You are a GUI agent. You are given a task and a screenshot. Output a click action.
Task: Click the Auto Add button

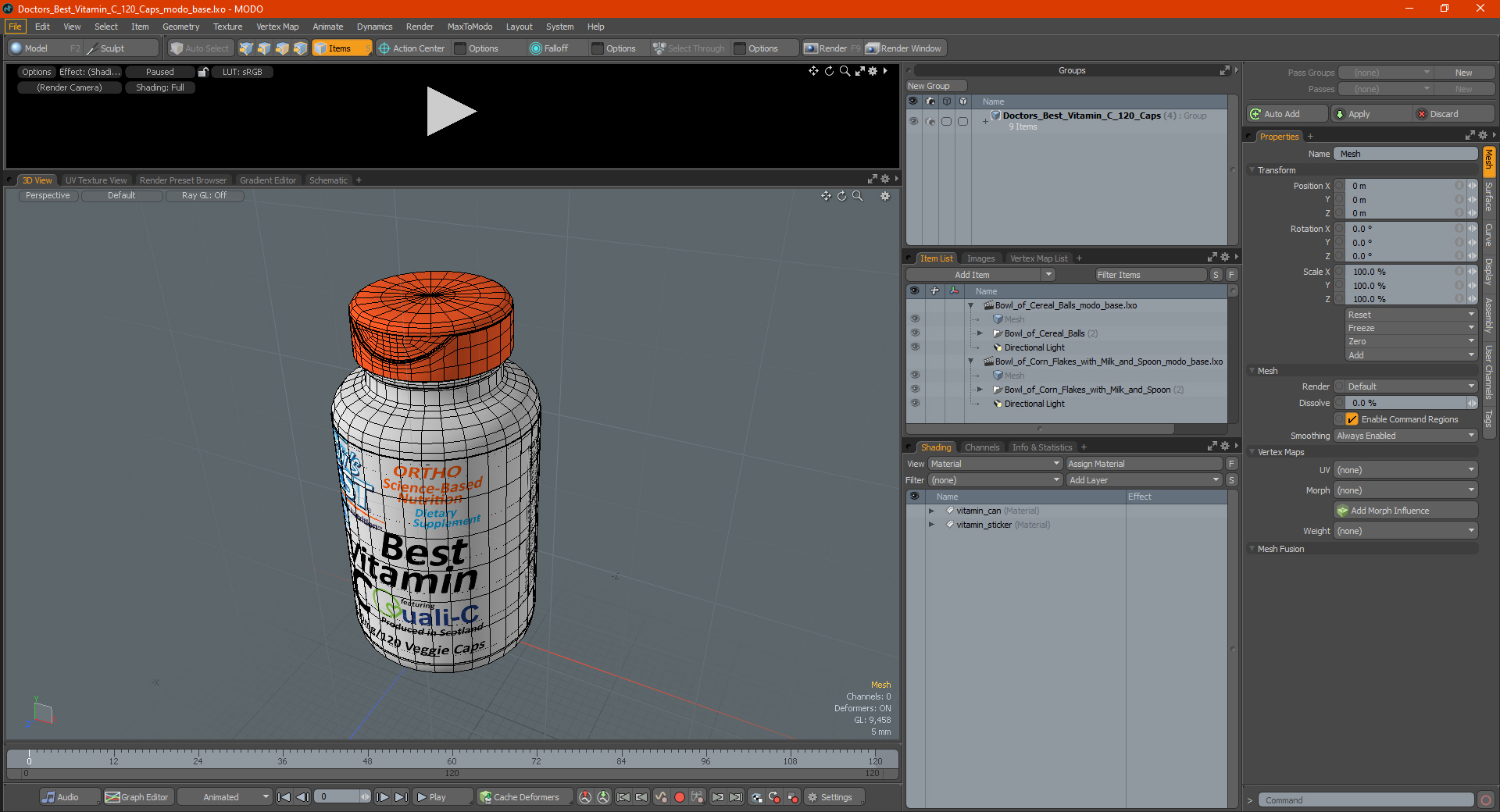(x=1287, y=114)
